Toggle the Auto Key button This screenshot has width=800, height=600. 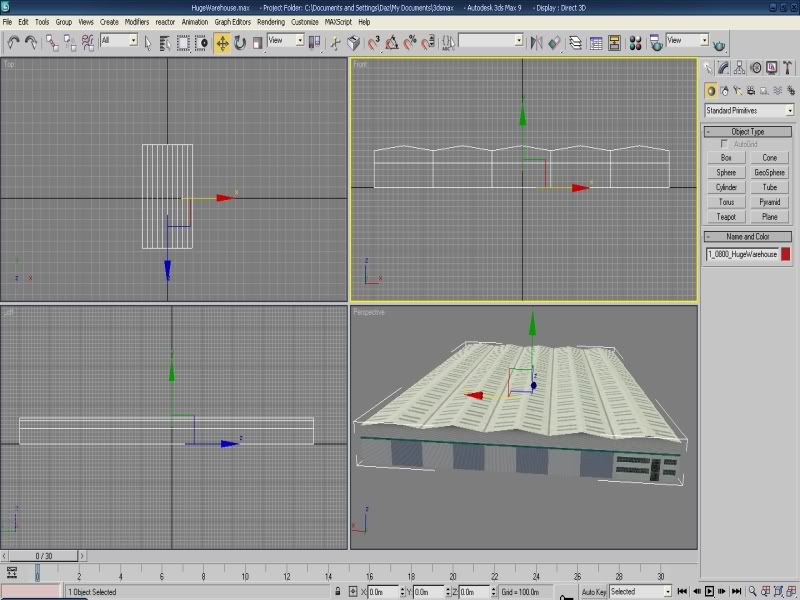tap(593, 591)
